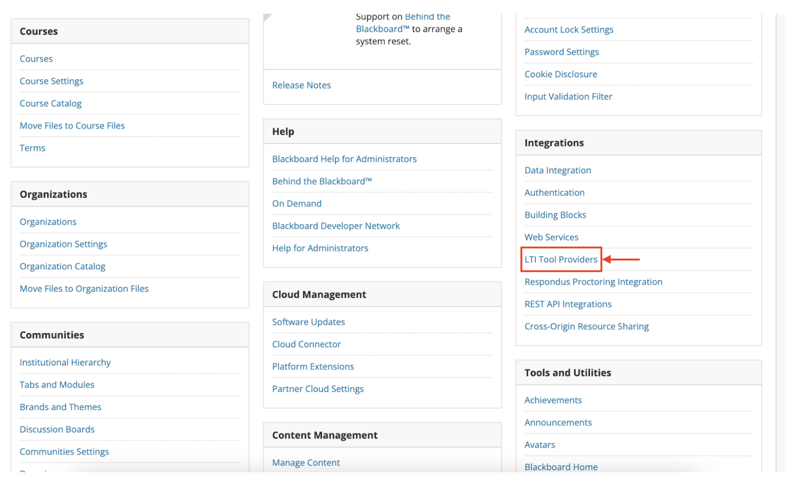Screen dimensions: 792x477
Task: Click the Content Management panel heading
Action: coord(324,435)
